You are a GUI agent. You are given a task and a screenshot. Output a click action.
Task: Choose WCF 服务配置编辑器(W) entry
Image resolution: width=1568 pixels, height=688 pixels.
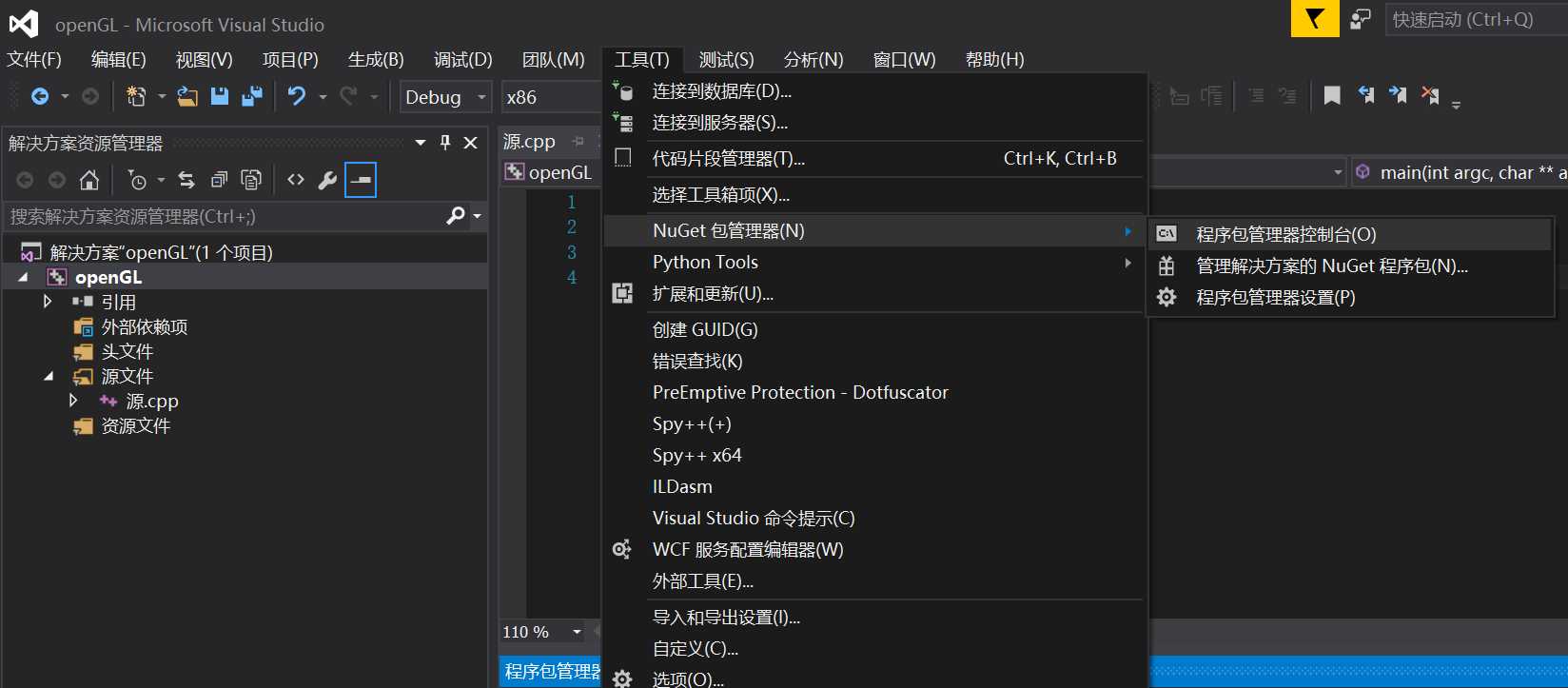point(873,549)
